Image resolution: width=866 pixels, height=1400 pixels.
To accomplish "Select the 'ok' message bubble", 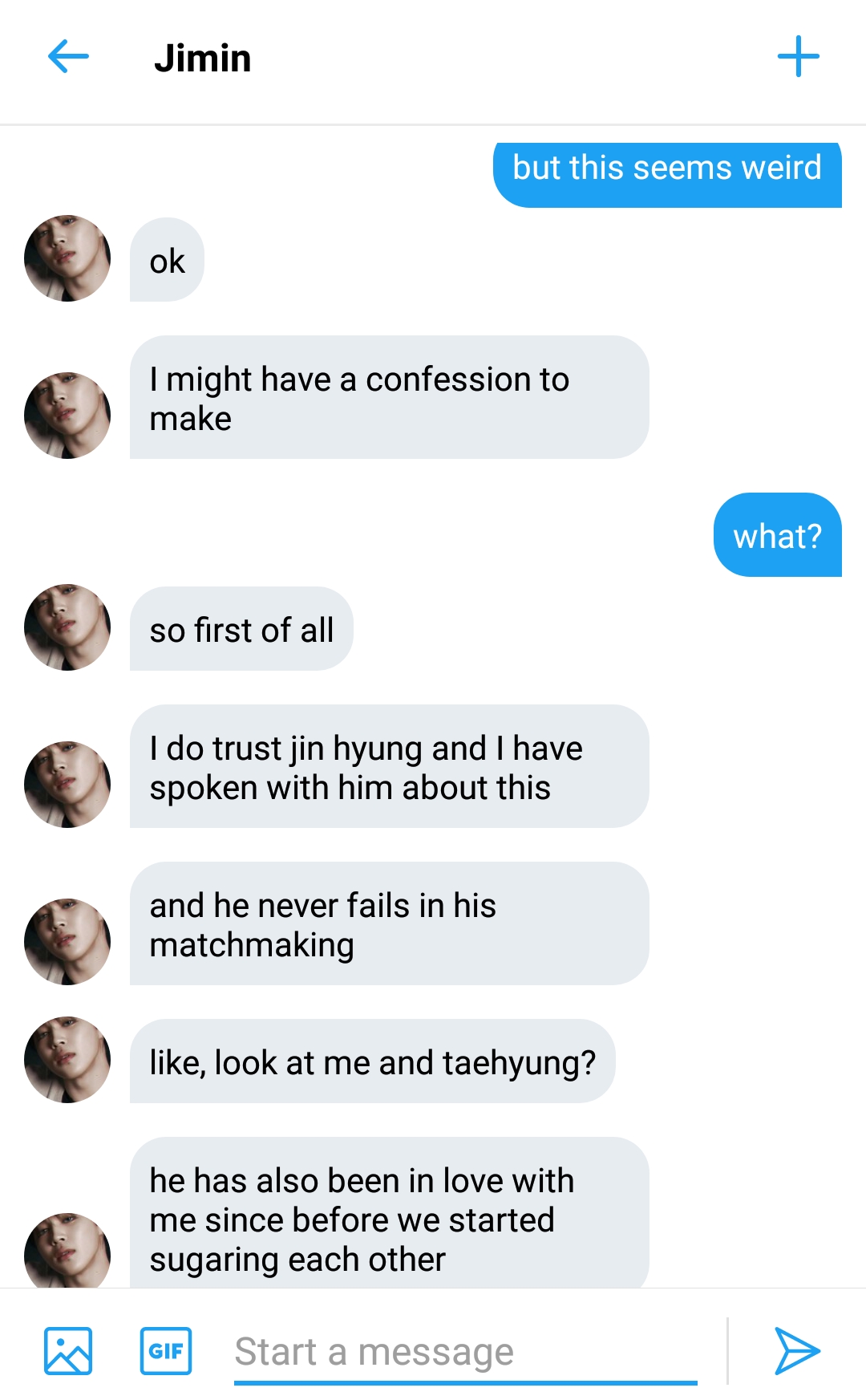I will 167,260.
